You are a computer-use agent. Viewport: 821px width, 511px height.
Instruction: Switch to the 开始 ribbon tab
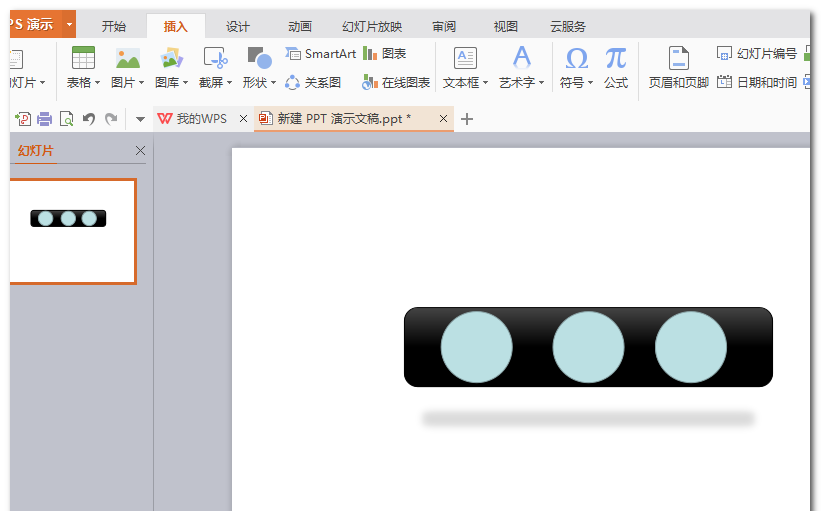click(x=114, y=26)
